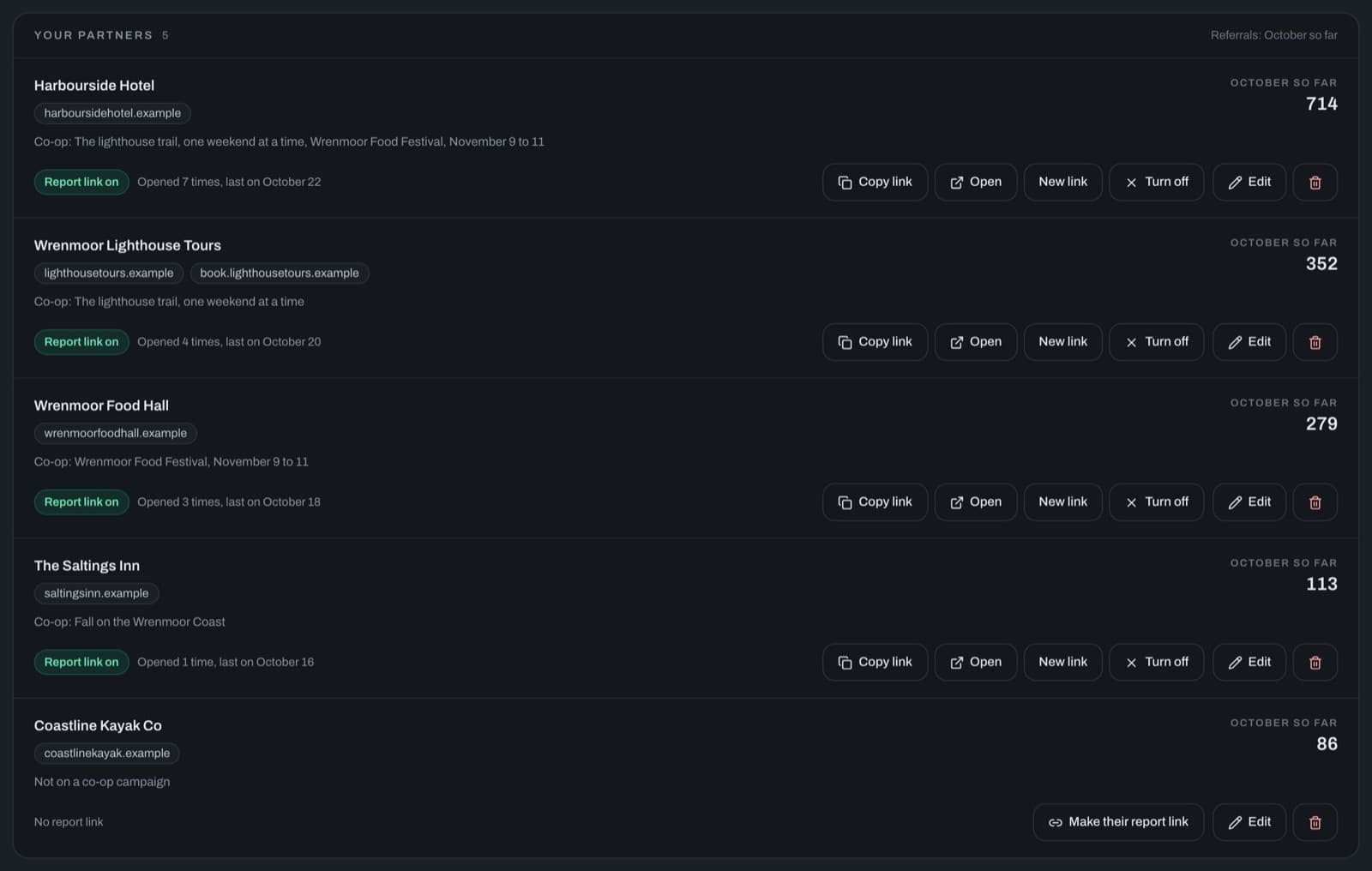Image resolution: width=1372 pixels, height=871 pixels.
Task: Open The Saltings Inn report
Action: point(976,662)
